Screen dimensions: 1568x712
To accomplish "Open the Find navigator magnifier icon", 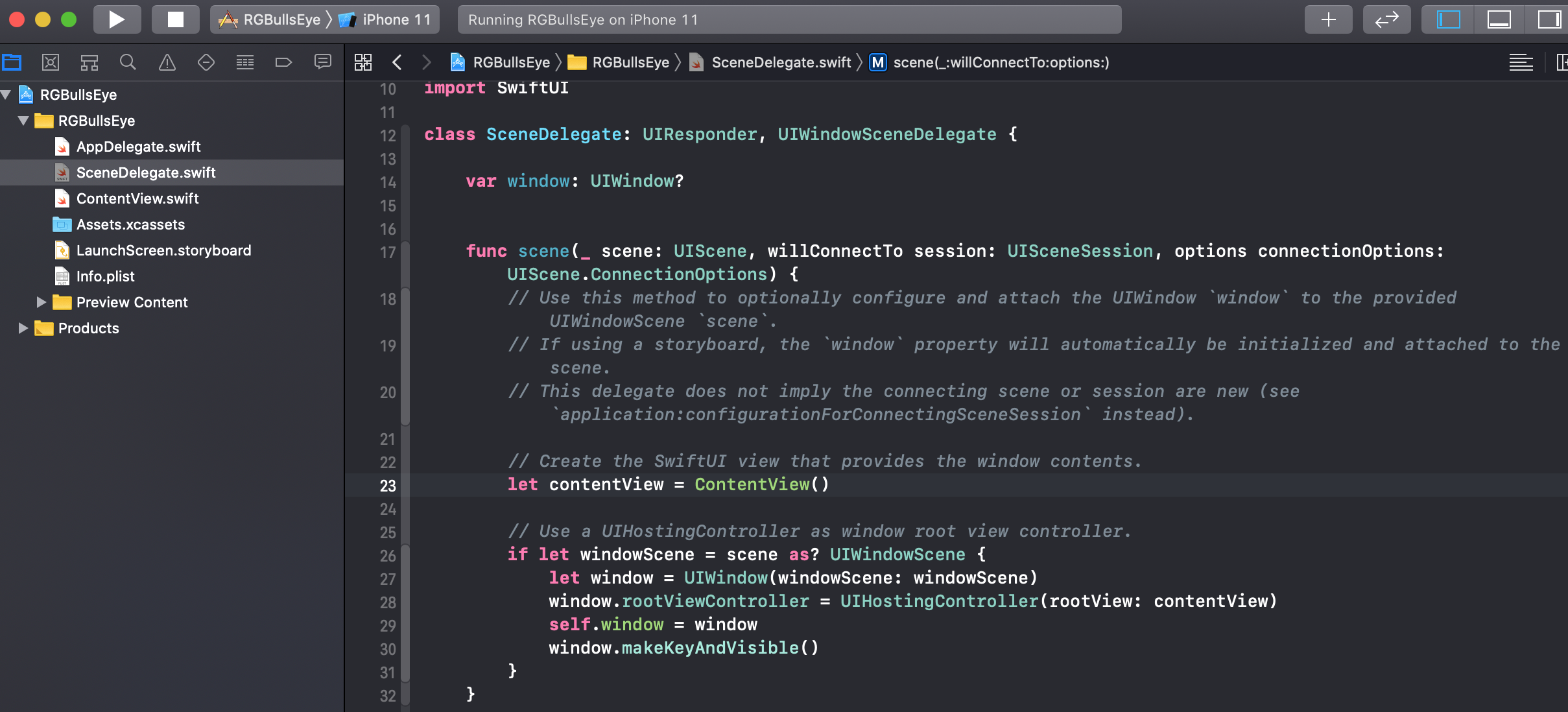I will pyautogui.click(x=128, y=62).
